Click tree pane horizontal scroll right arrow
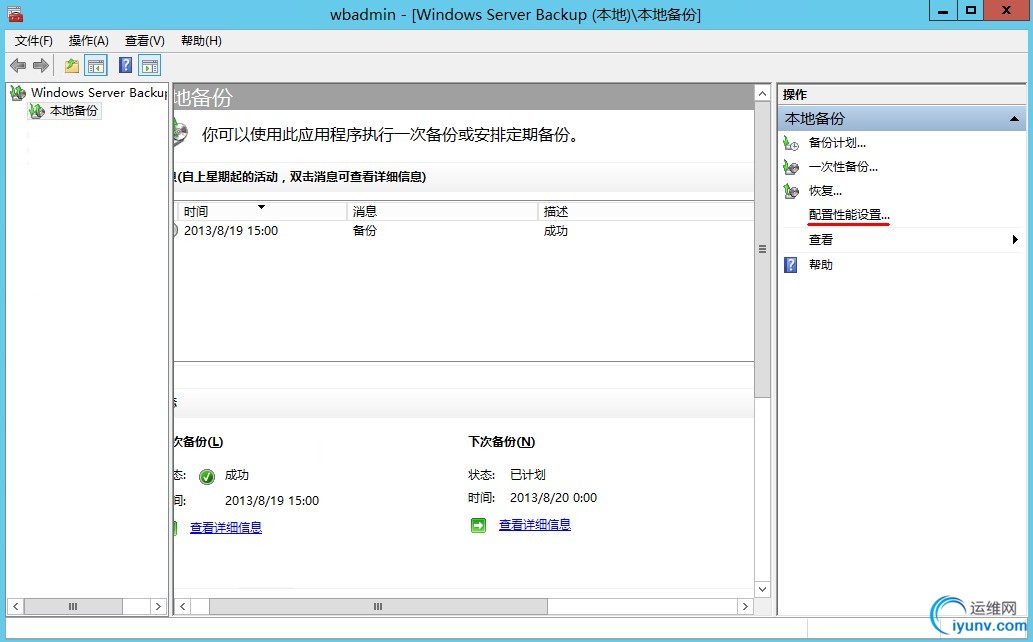1033x642 pixels. [158, 606]
